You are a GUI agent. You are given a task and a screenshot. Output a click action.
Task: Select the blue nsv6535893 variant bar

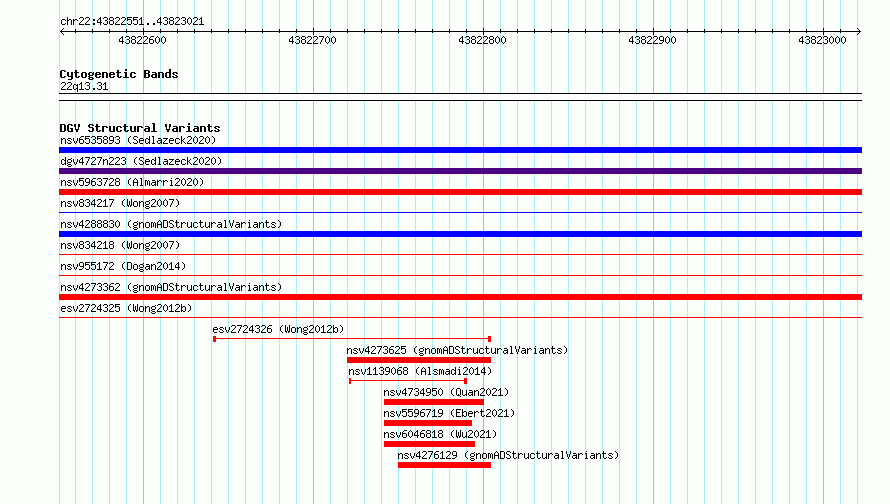[x=460, y=150]
